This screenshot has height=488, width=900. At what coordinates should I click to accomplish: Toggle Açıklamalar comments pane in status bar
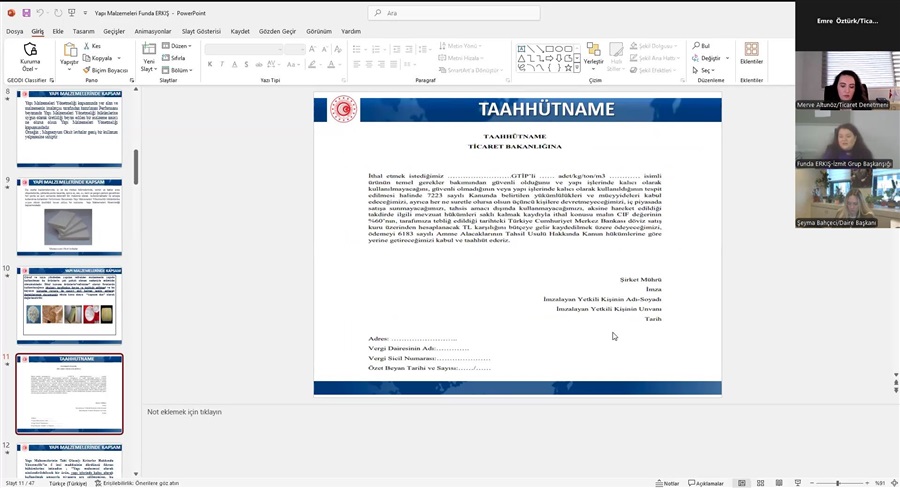(705, 483)
